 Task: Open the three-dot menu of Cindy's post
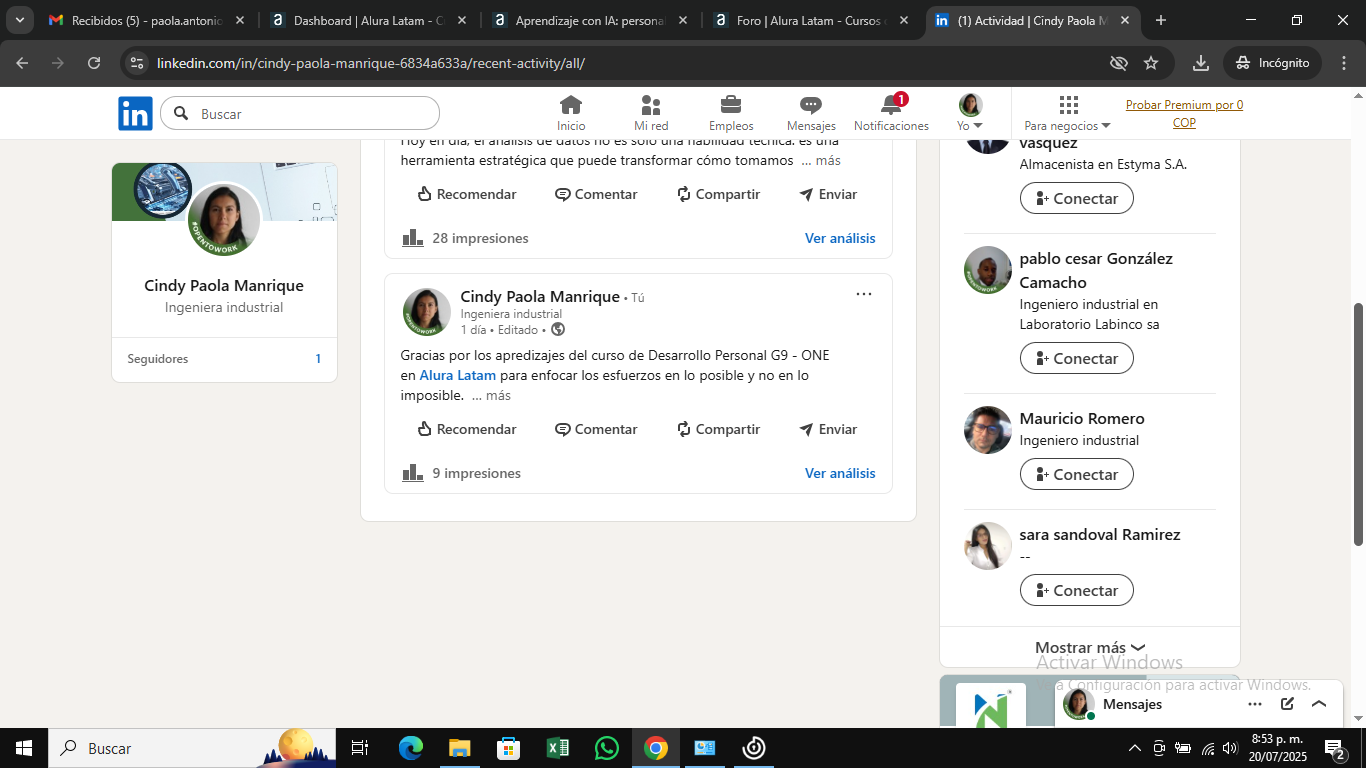[x=864, y=294]
